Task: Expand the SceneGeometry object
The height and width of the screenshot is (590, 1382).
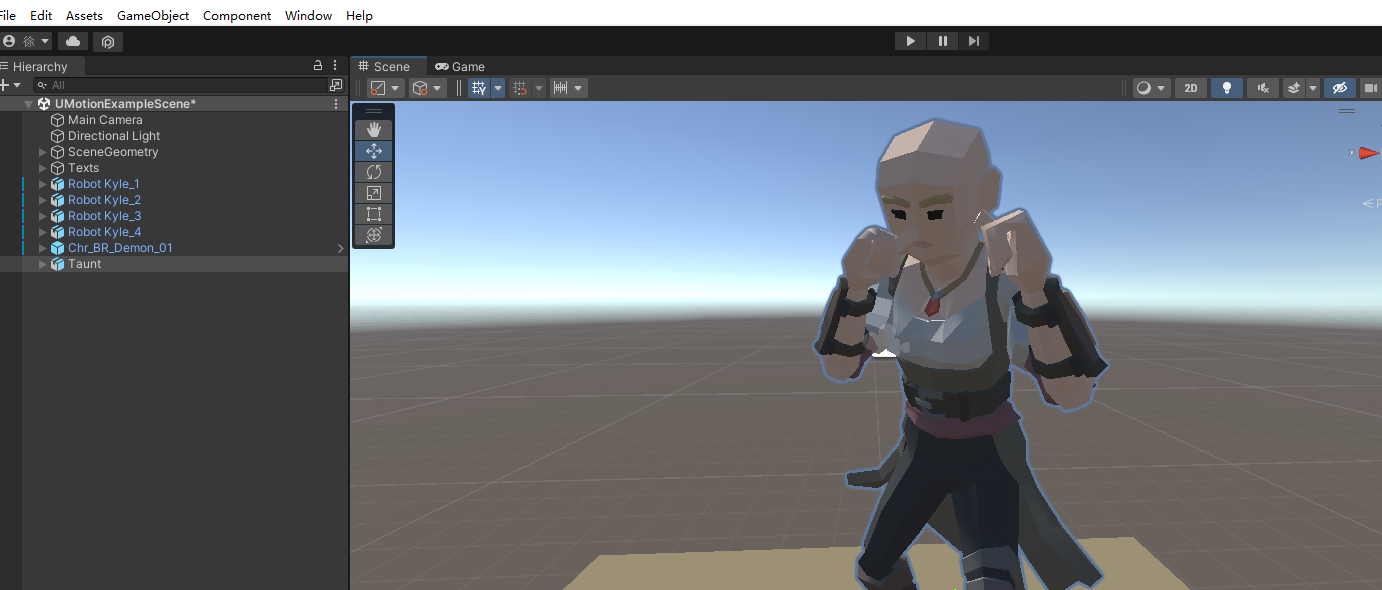Action: point(43,152)
